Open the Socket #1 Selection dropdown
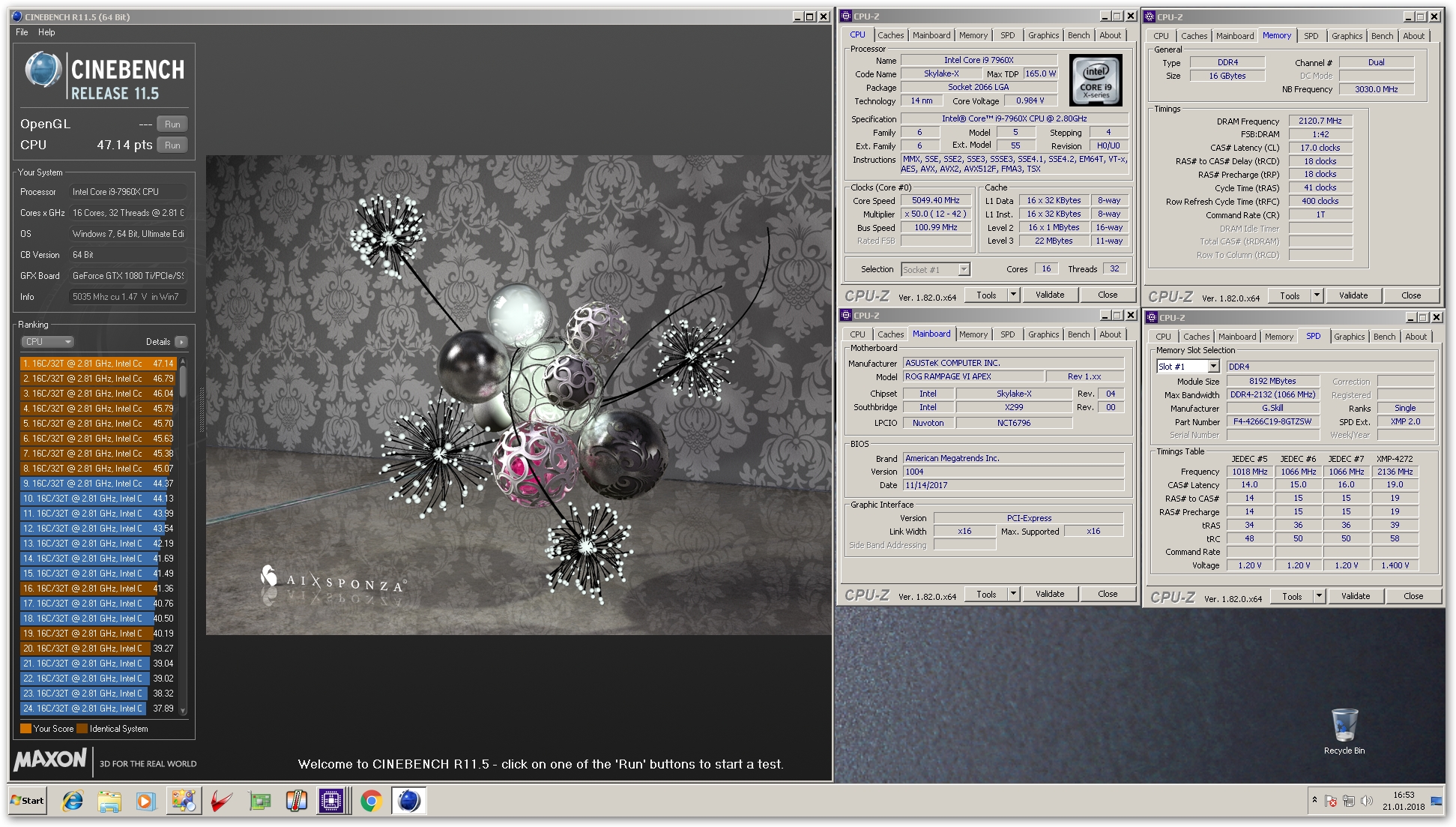 [x=964, y=269]
